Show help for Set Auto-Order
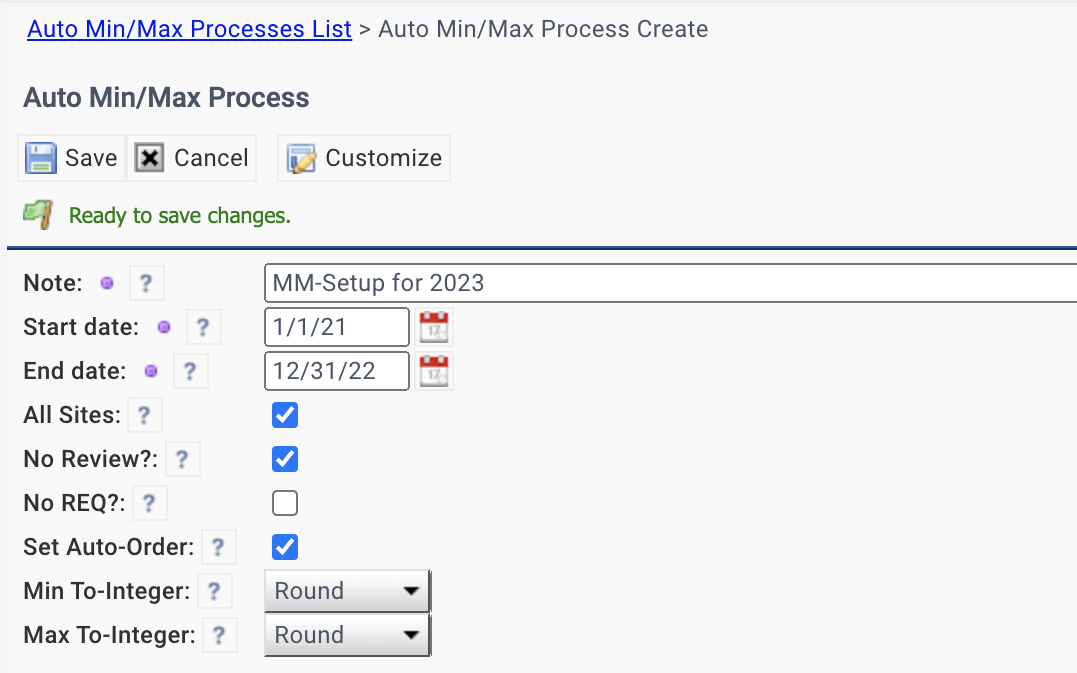This screenshot has width=1077, height=673. point(218,547)
